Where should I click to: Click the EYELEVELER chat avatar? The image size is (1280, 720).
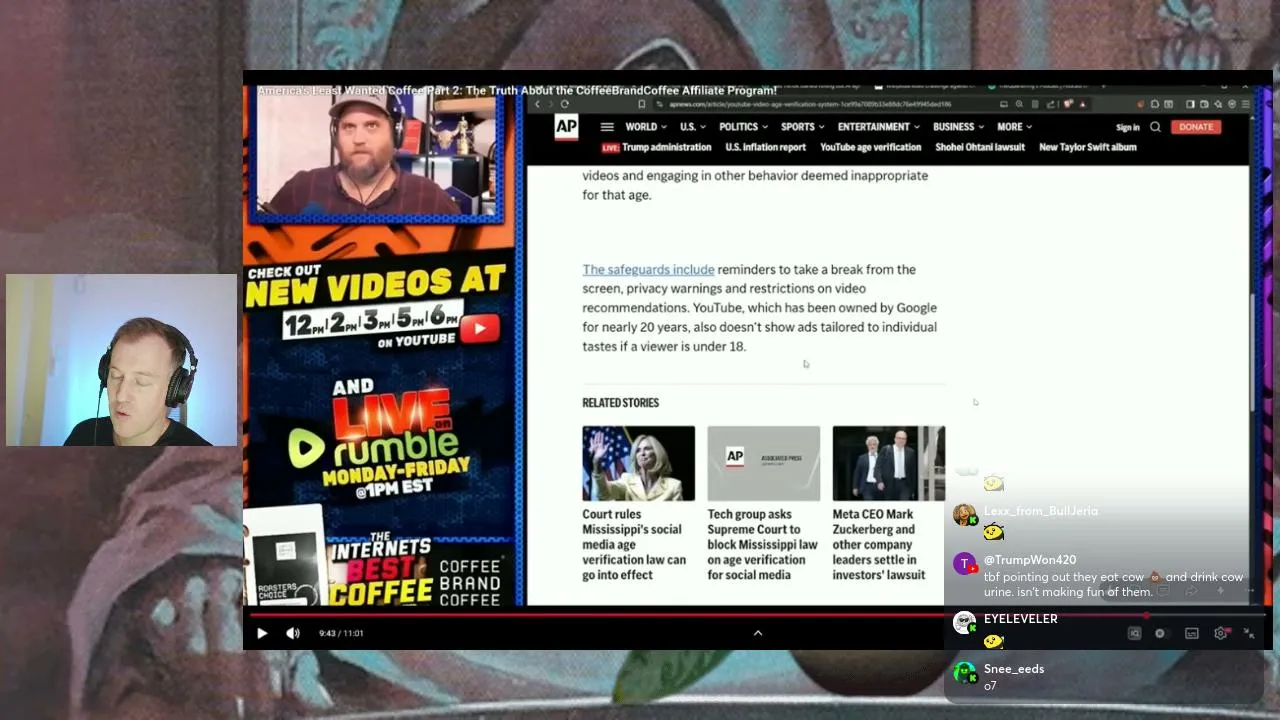pos(965,623)
